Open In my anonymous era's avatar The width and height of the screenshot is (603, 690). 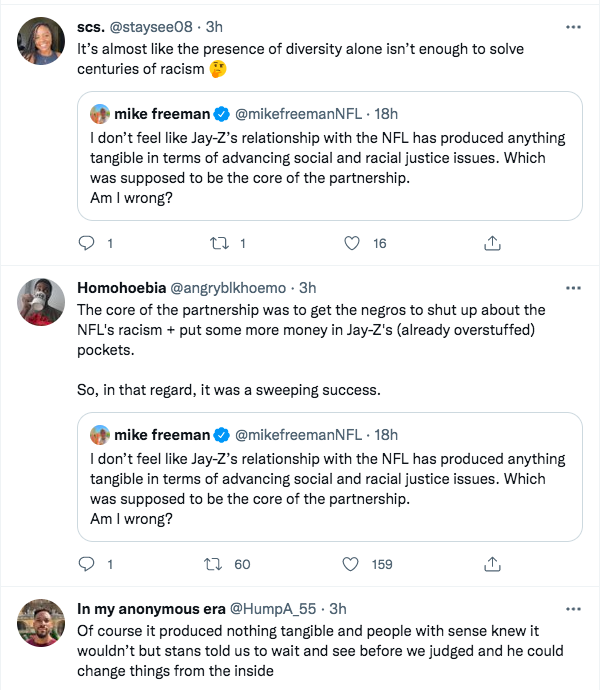point(41,623)
